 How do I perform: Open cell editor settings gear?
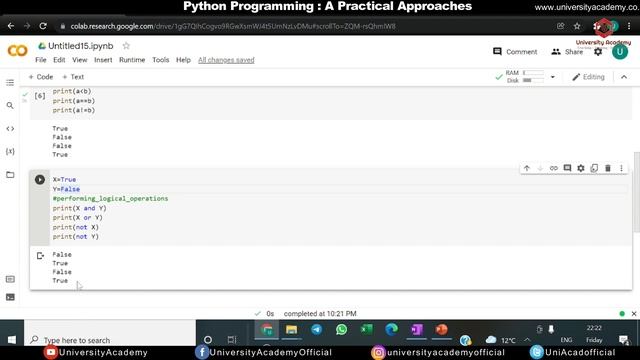(x=581, y=168)
